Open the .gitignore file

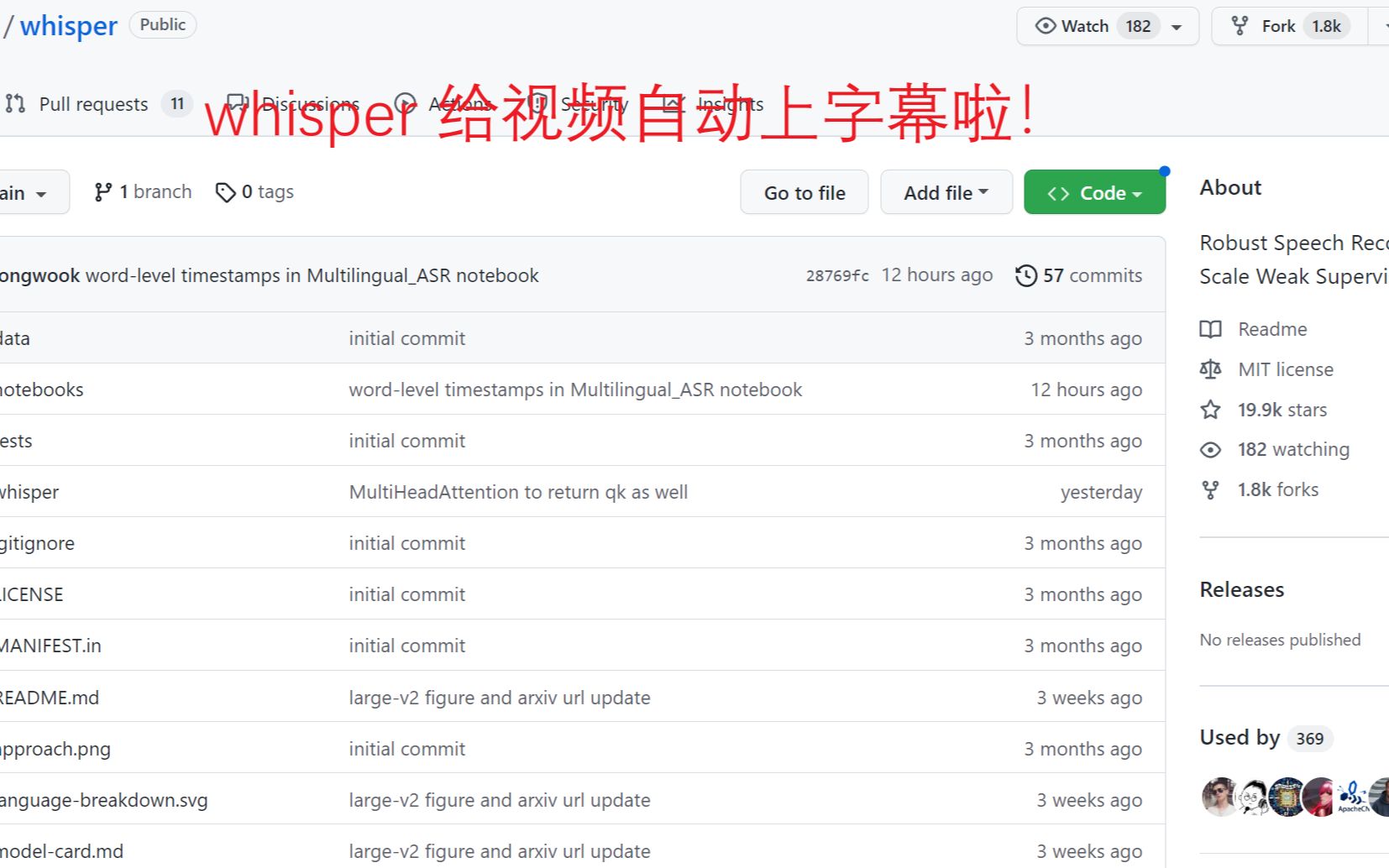pyautogui.click(x=37, y=543)
